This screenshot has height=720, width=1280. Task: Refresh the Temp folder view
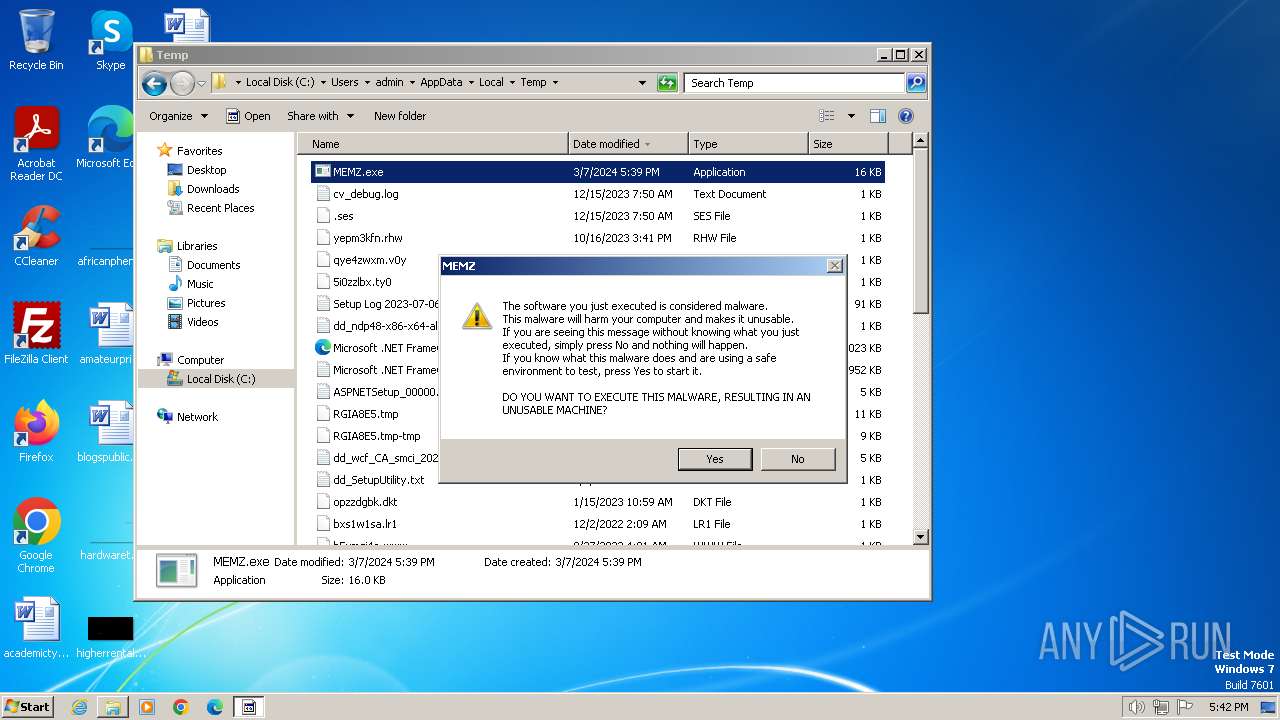[x=667, y=83]
